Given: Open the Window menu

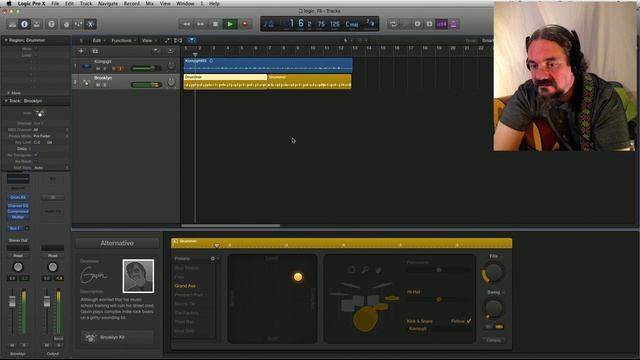Looking at the screenshot, I should pyautogui.click(x=185, y=3).
